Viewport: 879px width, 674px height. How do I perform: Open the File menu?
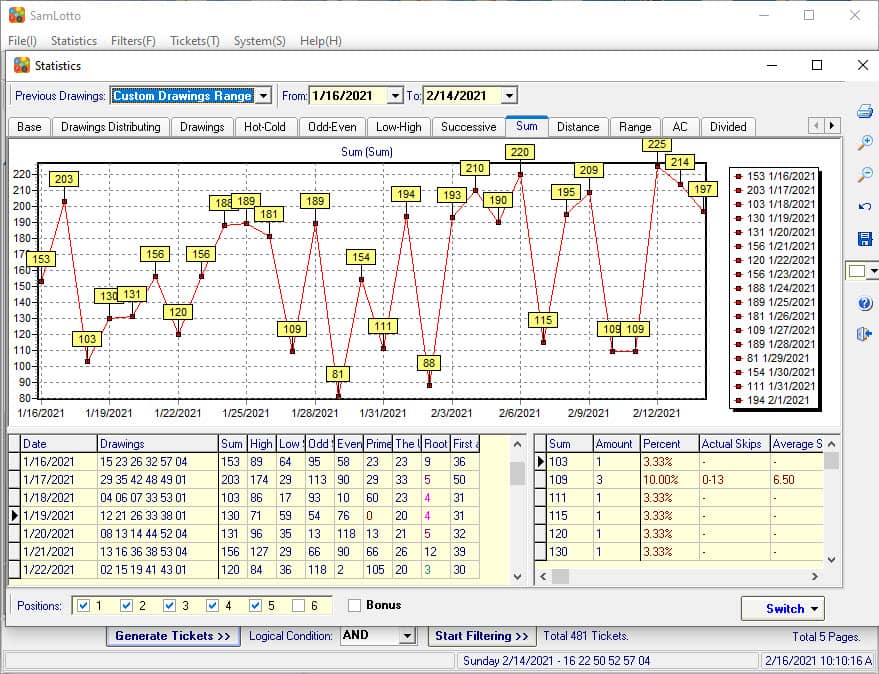(x=22, y=41)
